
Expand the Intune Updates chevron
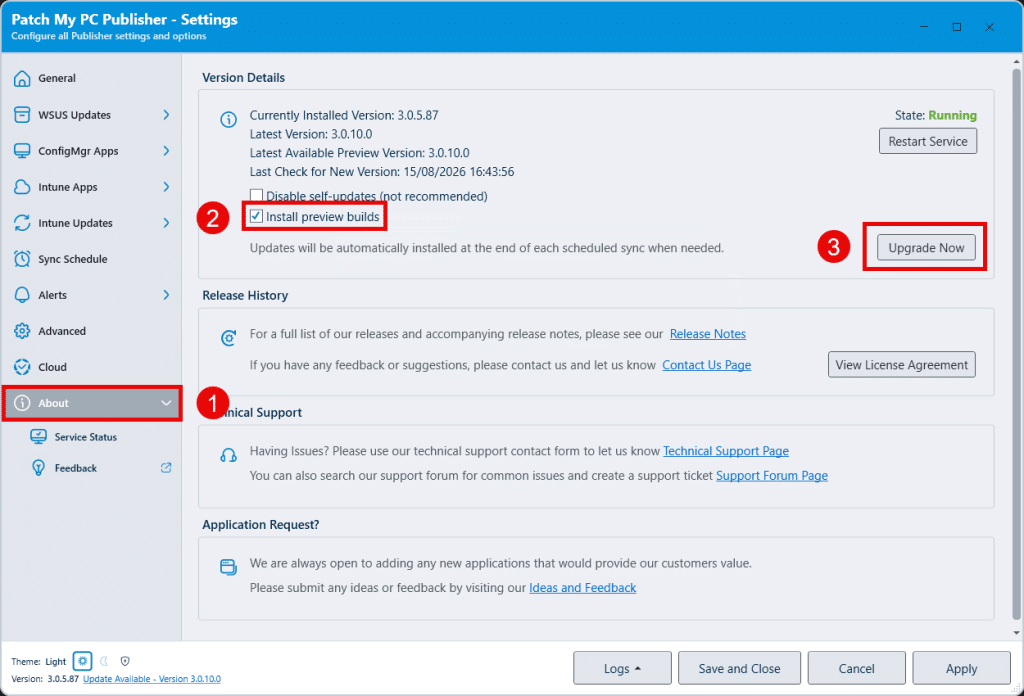tap(166, 223)
